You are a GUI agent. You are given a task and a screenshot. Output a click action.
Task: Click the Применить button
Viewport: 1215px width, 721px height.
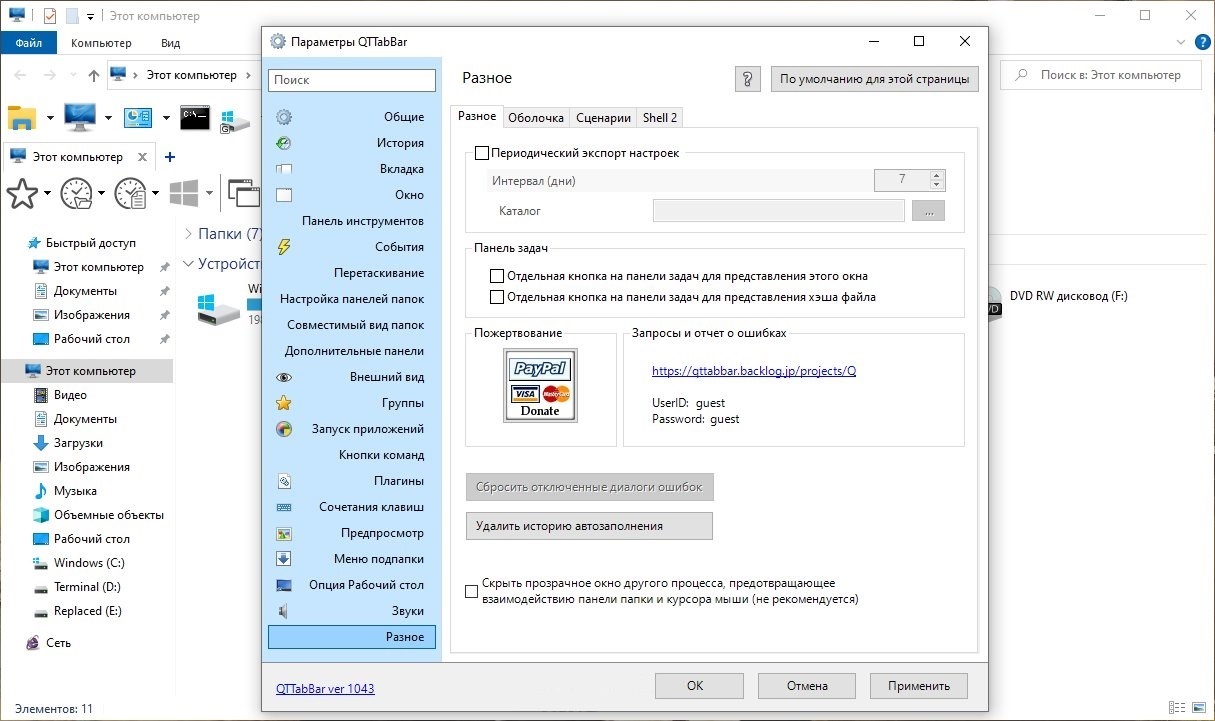point(918,686)
